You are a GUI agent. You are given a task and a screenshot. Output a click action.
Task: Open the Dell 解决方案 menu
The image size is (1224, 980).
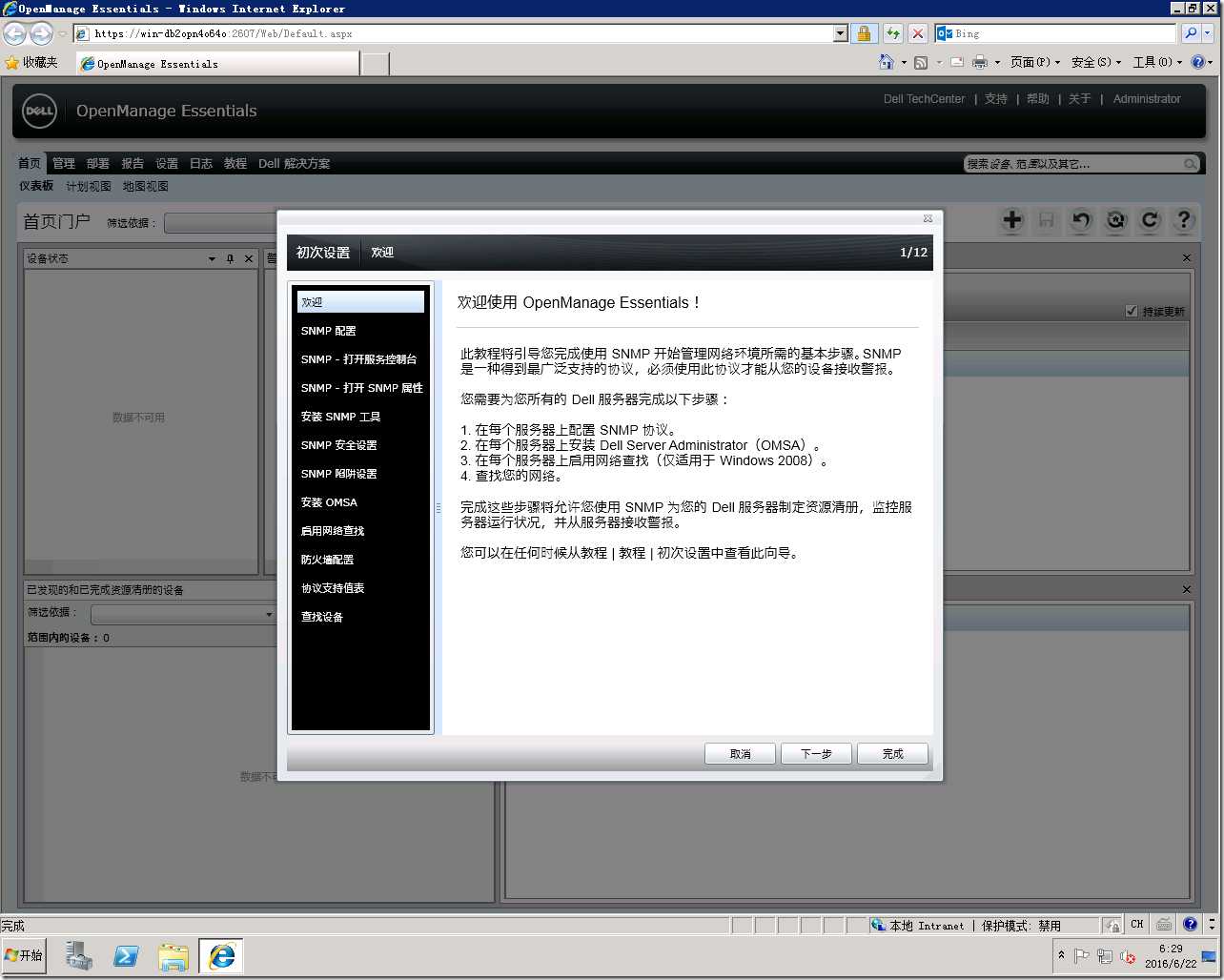(295, 163)
